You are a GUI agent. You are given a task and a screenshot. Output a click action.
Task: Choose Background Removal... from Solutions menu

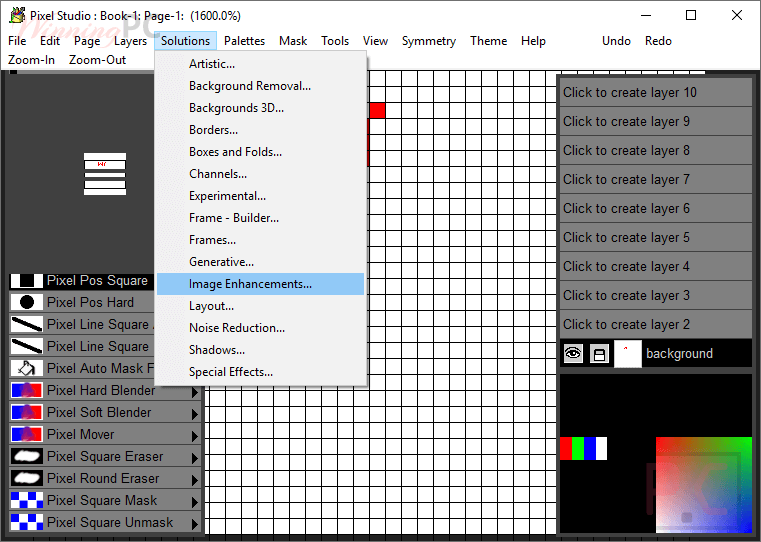261,86
